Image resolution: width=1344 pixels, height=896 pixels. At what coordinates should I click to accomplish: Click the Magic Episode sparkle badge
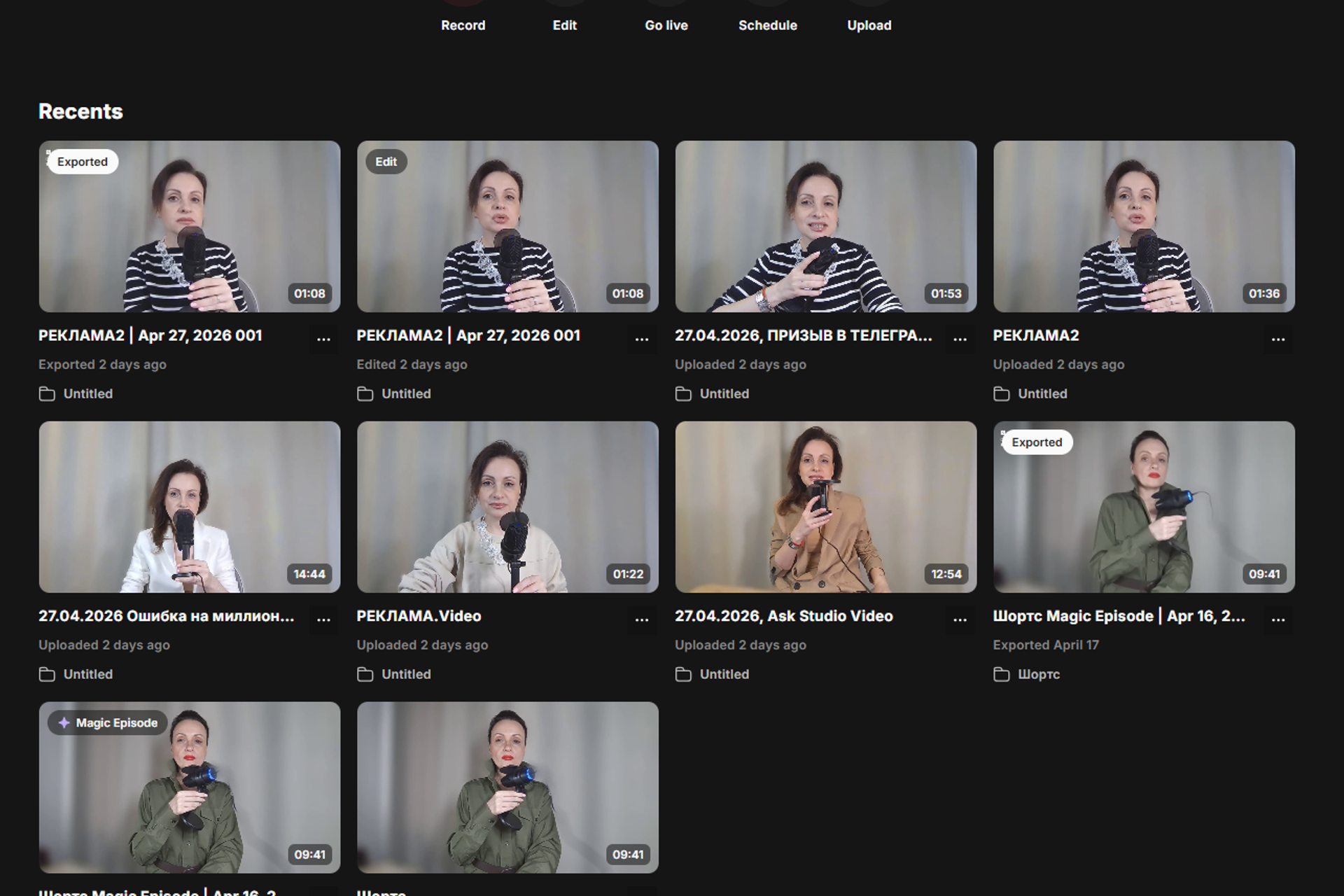[x=108, y=722]
